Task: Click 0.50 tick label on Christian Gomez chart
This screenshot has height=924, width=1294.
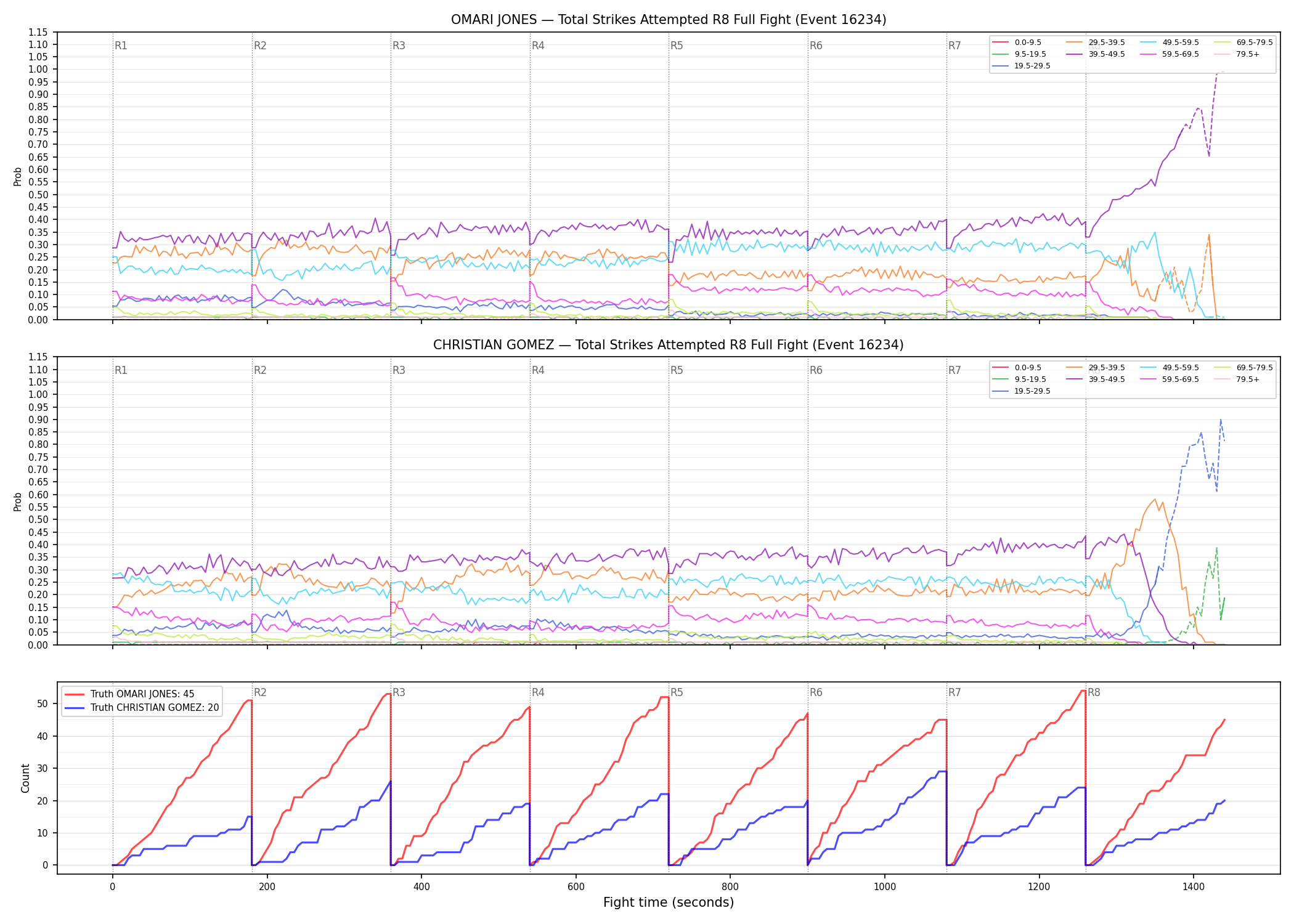Action: (38, 519)
